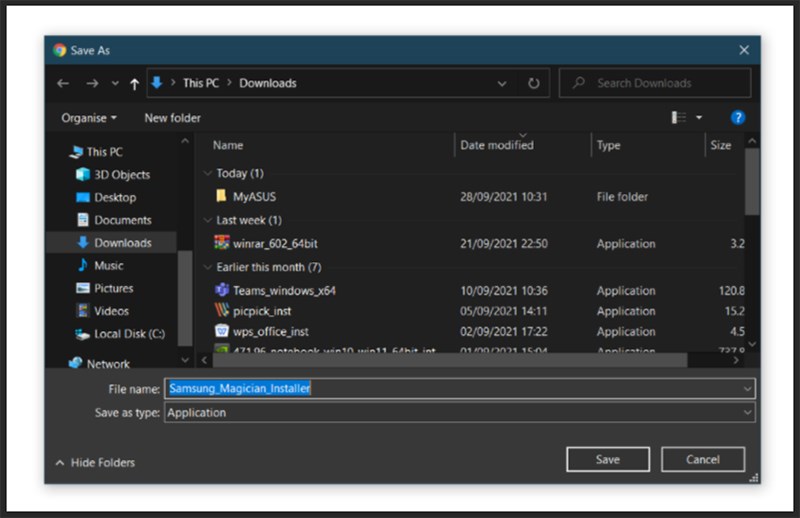Screen dimensions: 800x518
Task: Click the change view layout icon
Action: pos(679,118)
